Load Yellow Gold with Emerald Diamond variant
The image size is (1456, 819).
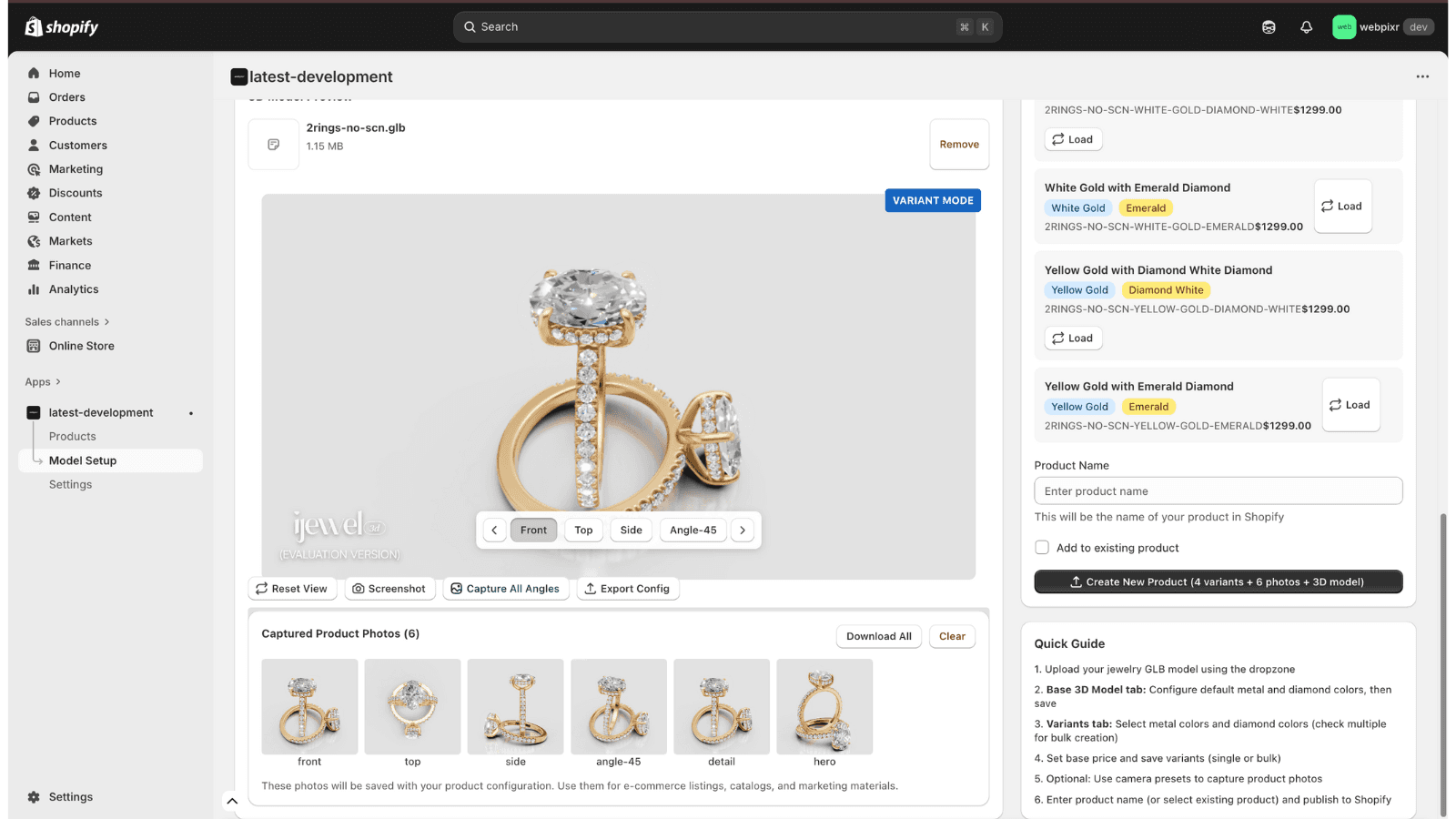click(1350, 405)
